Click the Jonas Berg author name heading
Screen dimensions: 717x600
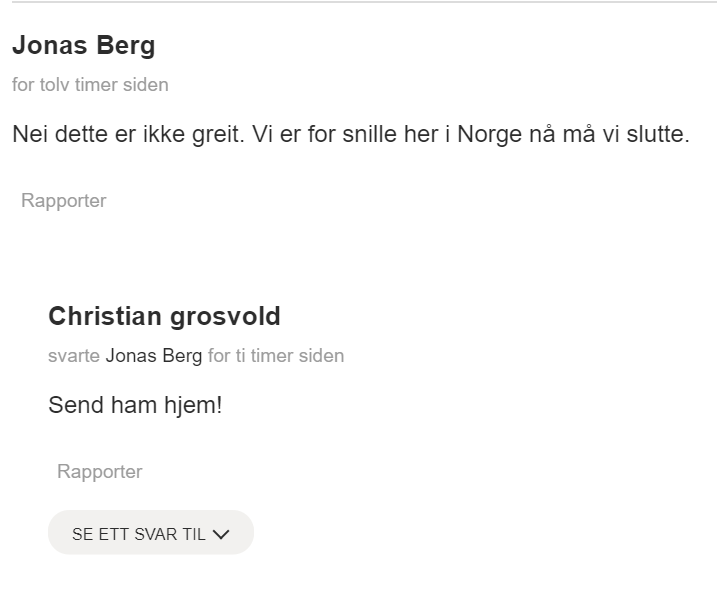(83, 46)
